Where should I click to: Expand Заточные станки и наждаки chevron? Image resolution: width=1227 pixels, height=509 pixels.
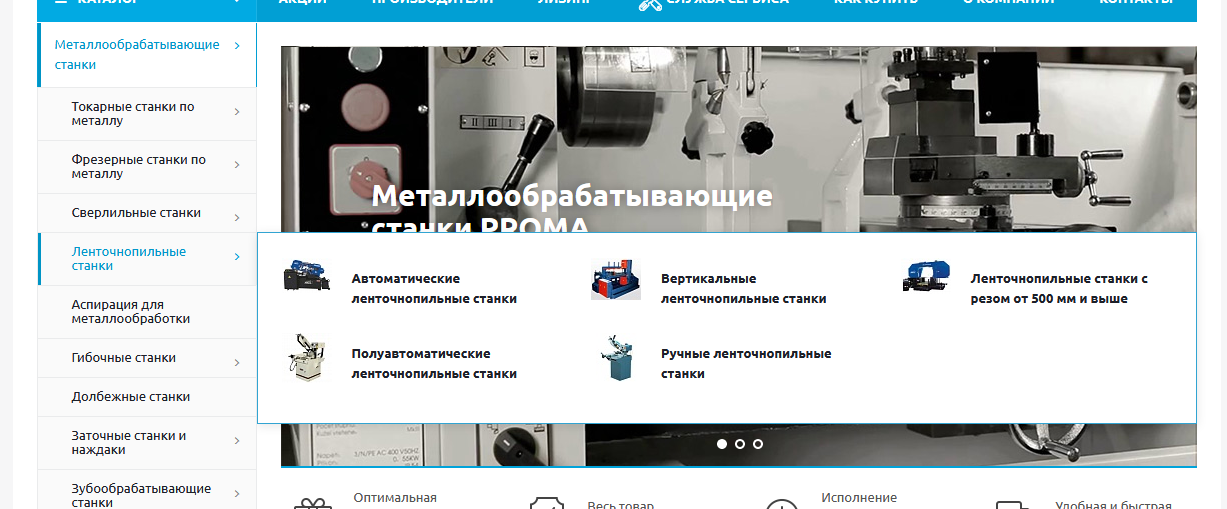tap(237, 441)
